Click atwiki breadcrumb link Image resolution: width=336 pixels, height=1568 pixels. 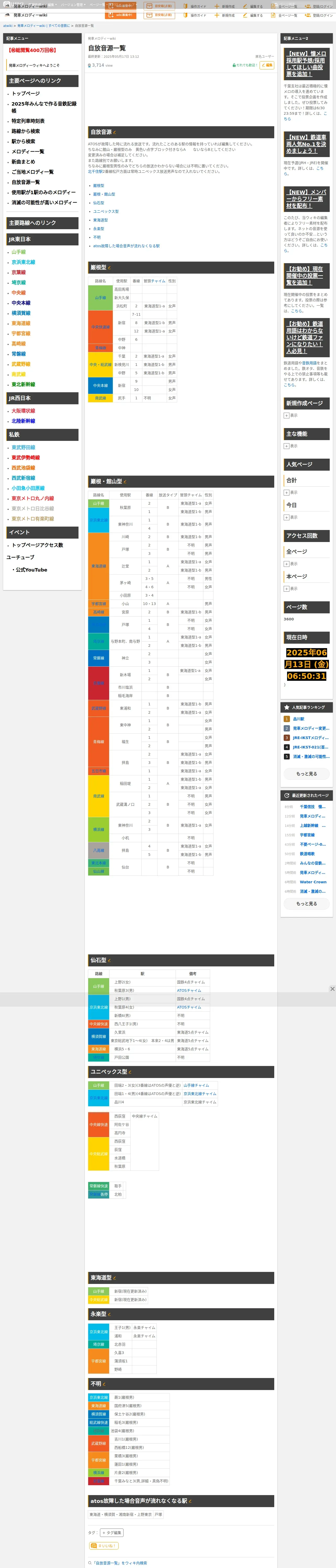pos(7,26)
